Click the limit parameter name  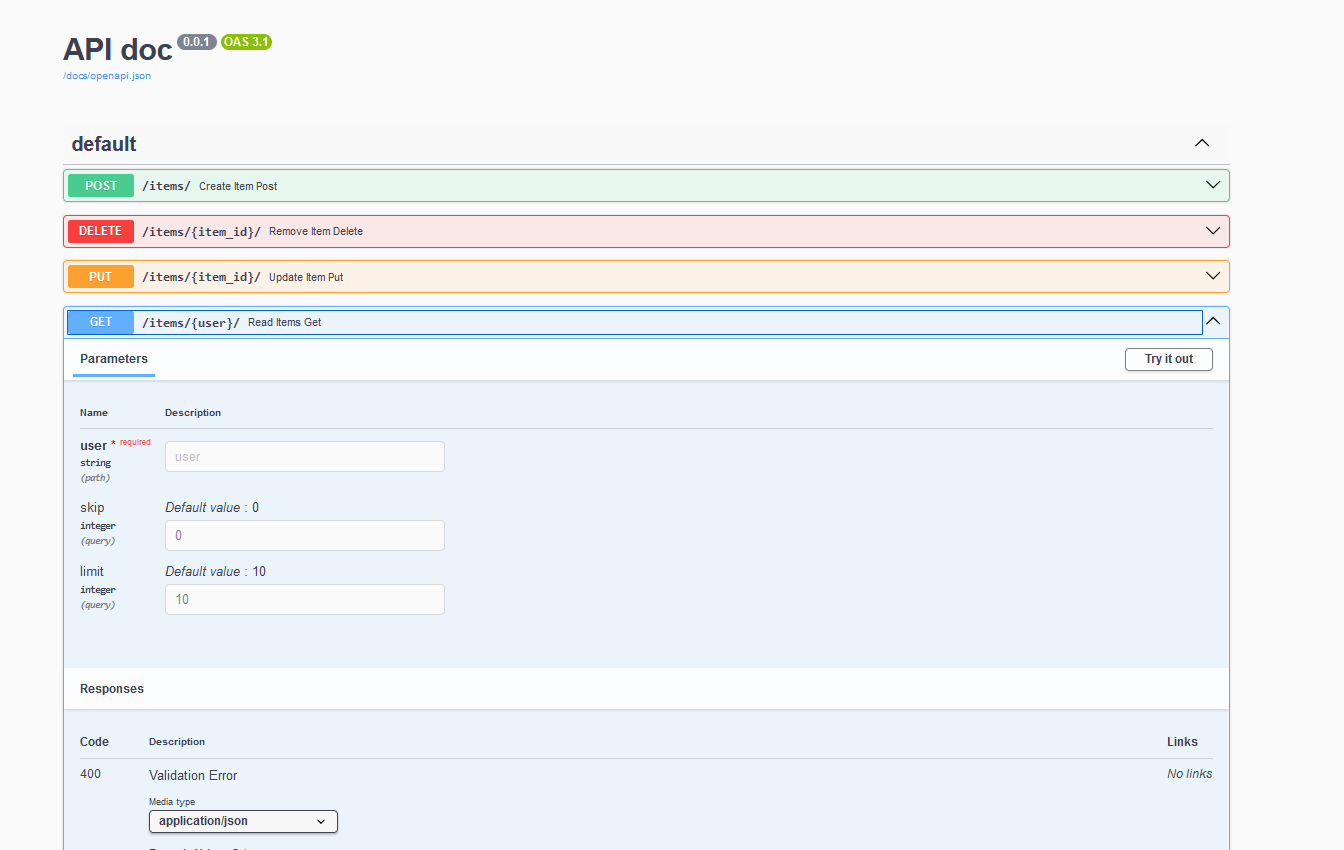pos(92,572)
